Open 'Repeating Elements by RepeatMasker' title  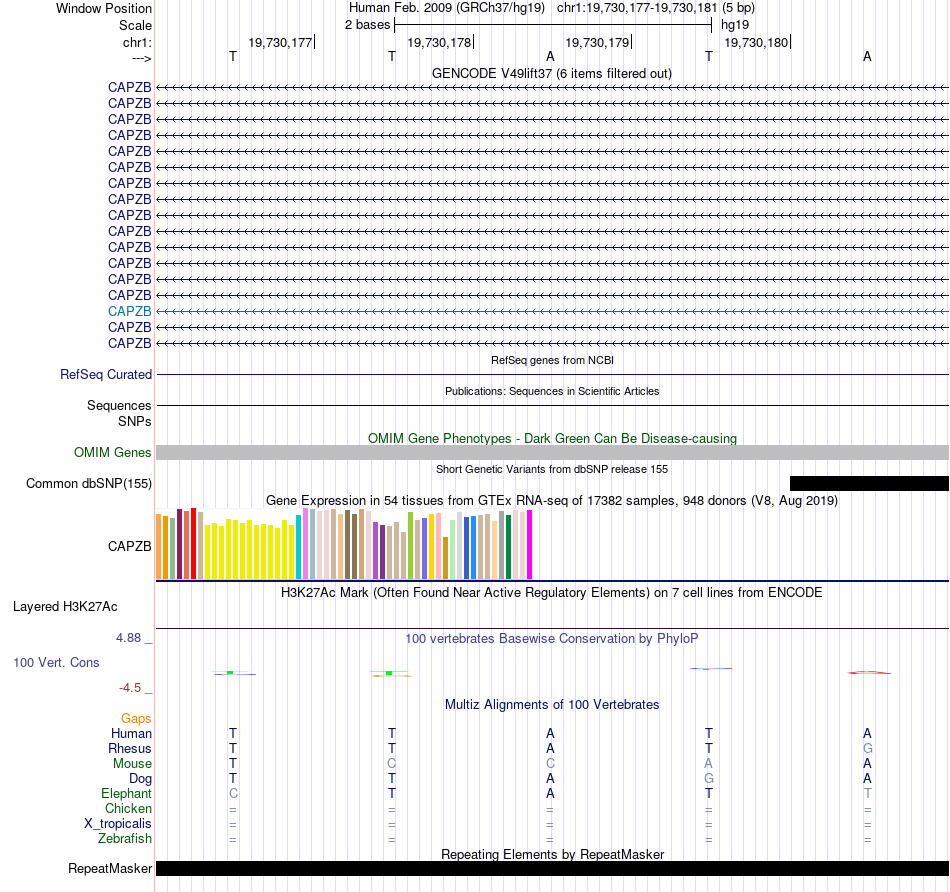point(552,854)
